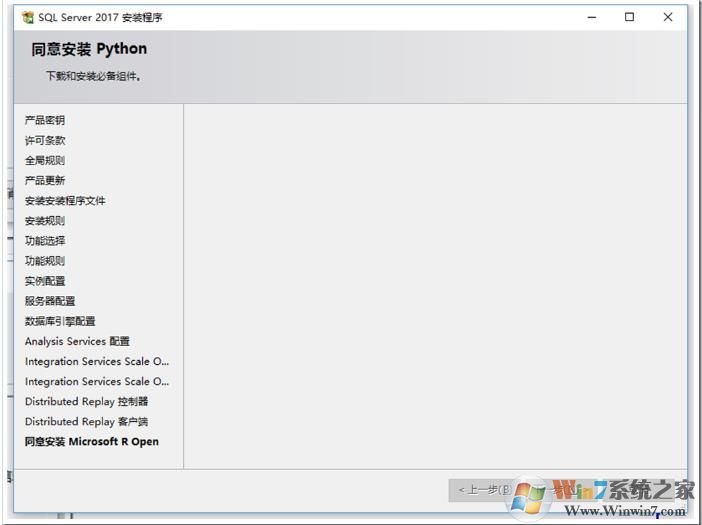Click Analysis Services 配置 step
Viewport: 702px width, 525px height.
coord(77,341)
